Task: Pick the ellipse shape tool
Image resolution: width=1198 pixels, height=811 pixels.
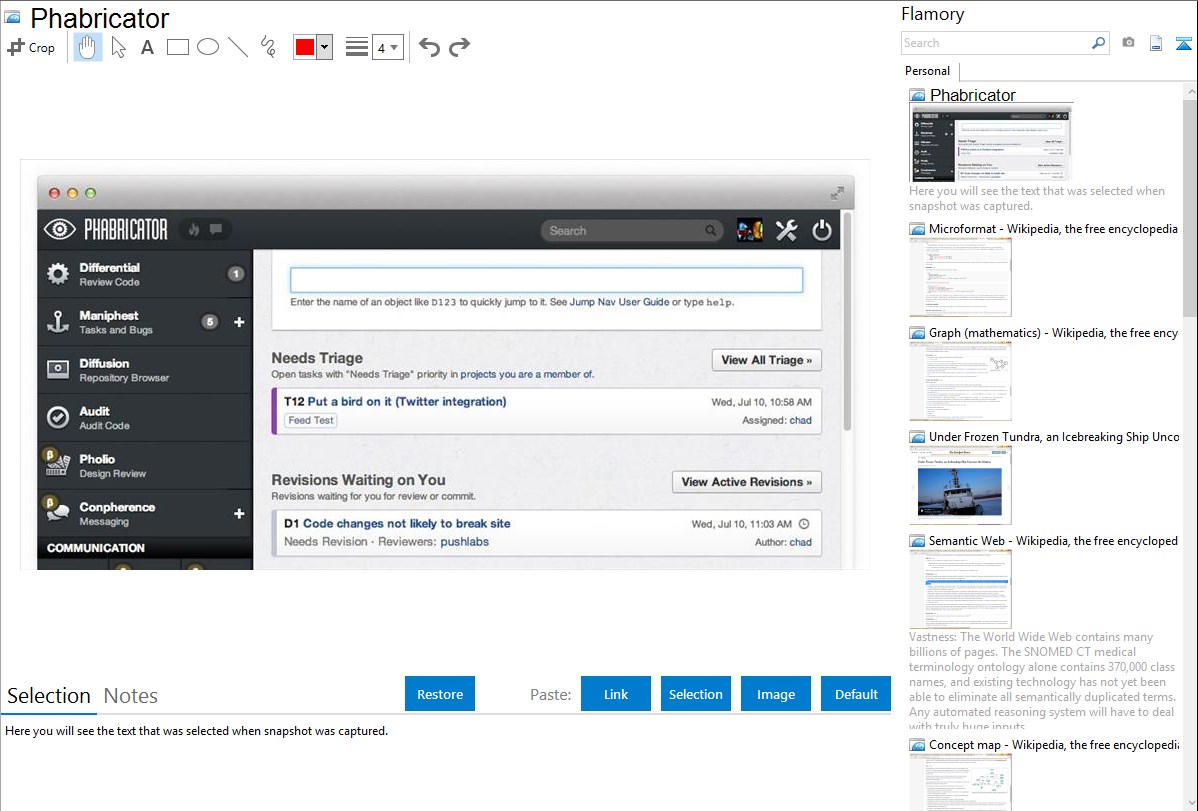Action: pos(208,47)
